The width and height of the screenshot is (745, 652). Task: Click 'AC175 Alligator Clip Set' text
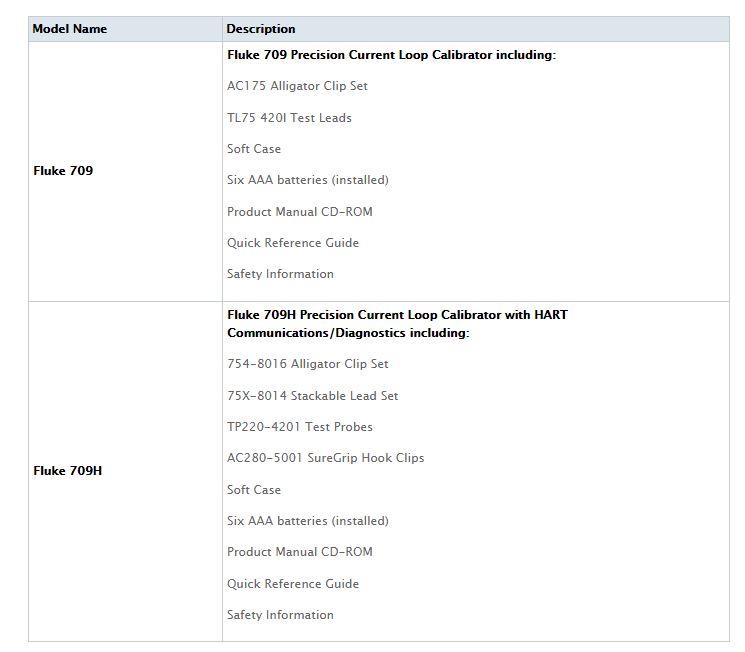[x=297, y=86]
